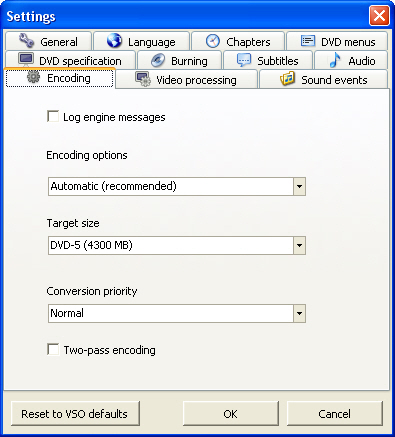This screenshot has width=395, height=437.
Task: Expand the Conversion priority dropdown arrow
Action: pos(299,313)
